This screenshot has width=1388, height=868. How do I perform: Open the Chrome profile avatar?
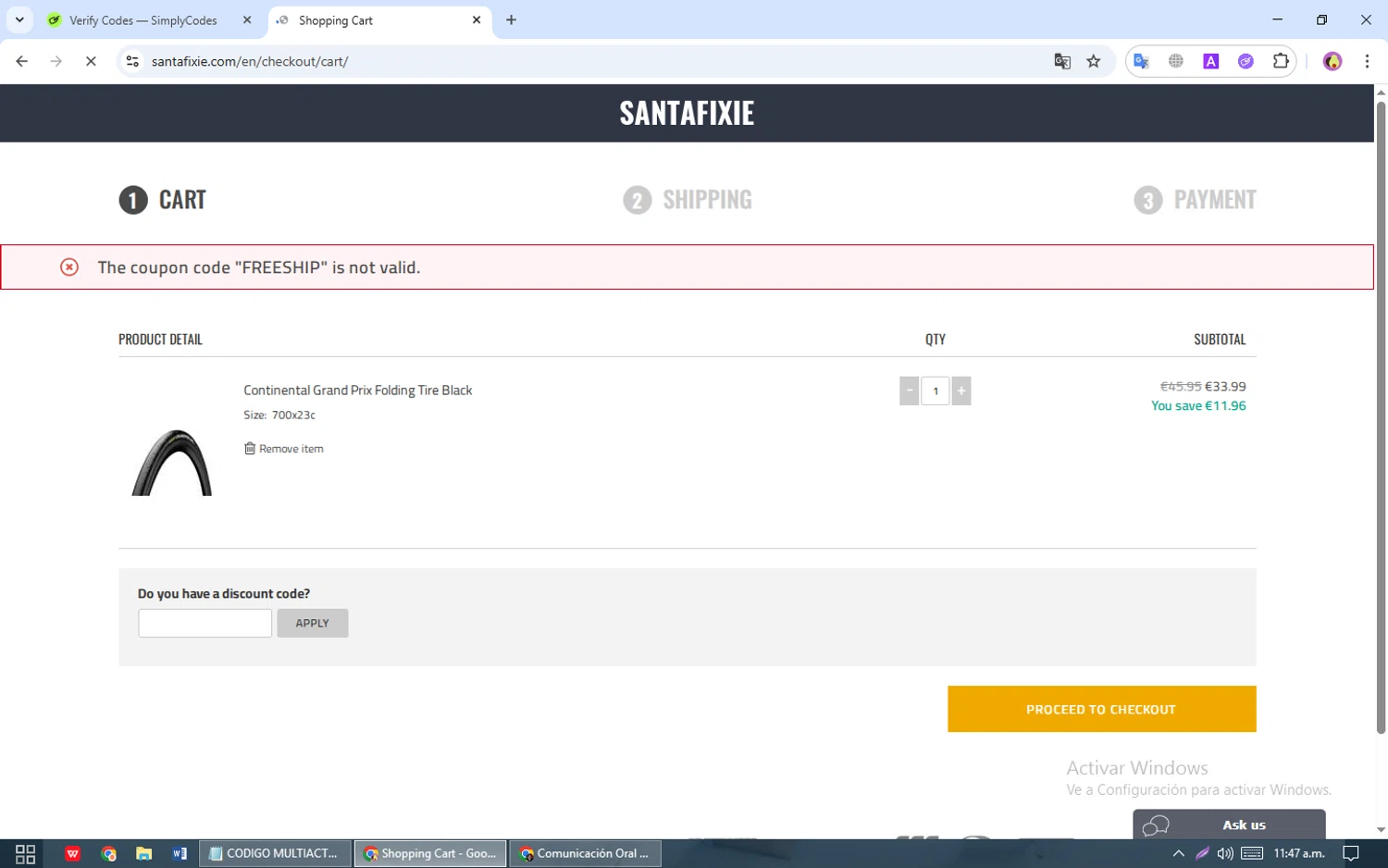(1332, 61)
